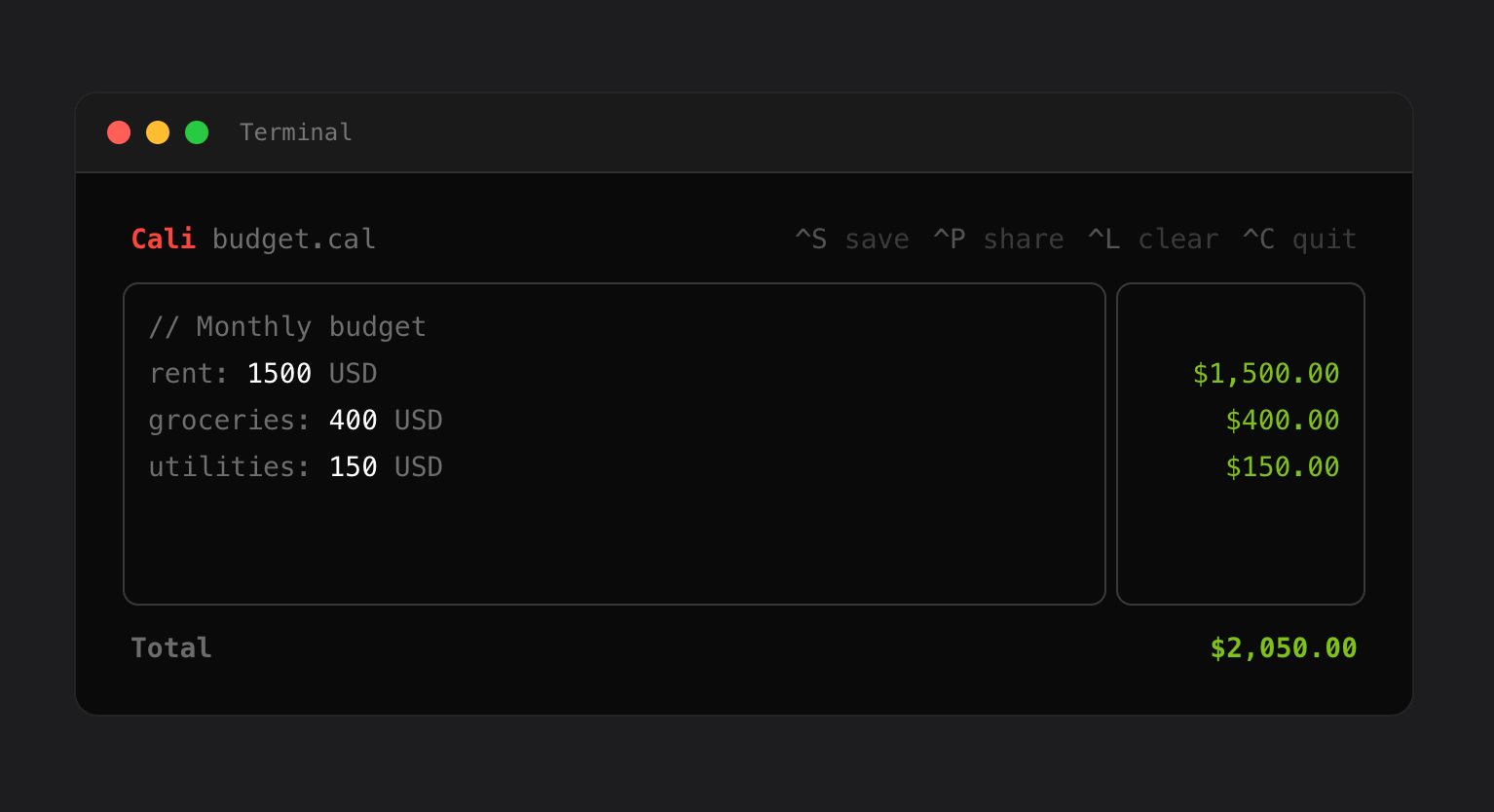Click the red close window dot
This screenshot has height=812, width=1494.
(x=119, y=132)
